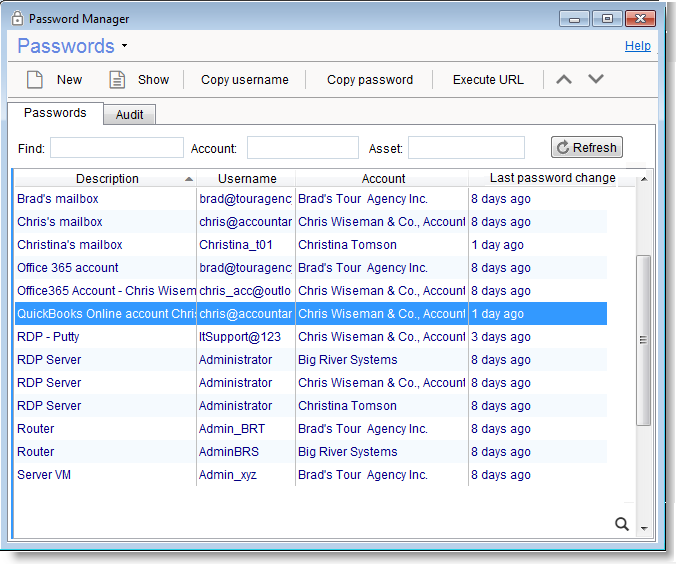Sort by the Description column header

point(107,178)
